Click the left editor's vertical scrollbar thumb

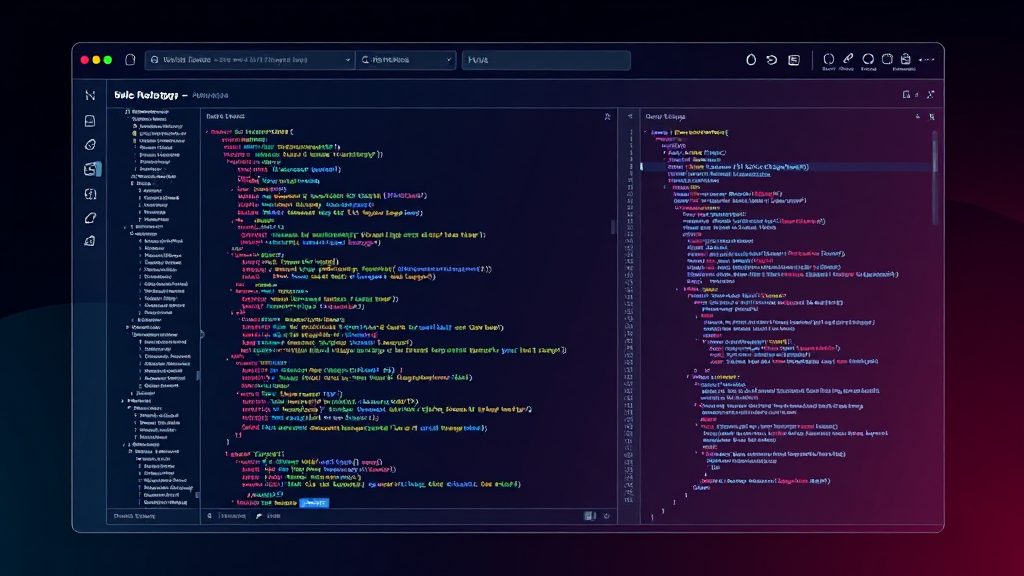click(x=613, y=227)
